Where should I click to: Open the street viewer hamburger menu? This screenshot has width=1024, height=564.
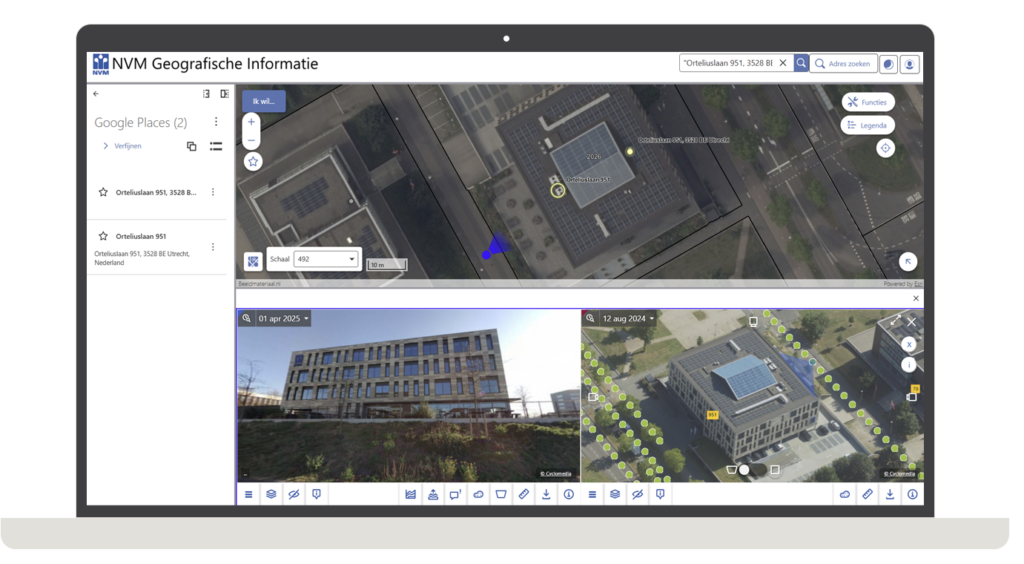[249, 495]
